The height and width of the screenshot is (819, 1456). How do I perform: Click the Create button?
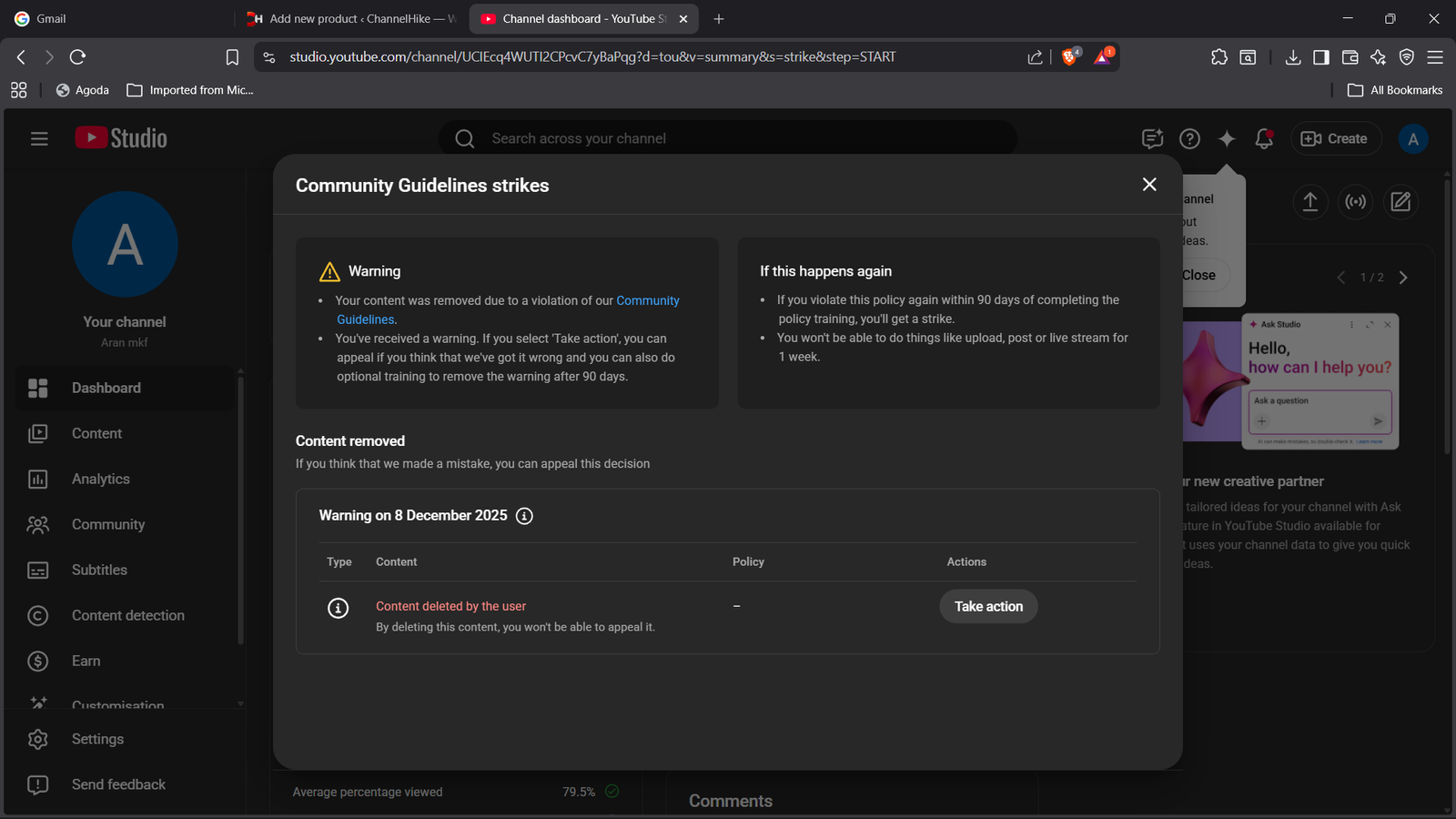click(1335, 138)
